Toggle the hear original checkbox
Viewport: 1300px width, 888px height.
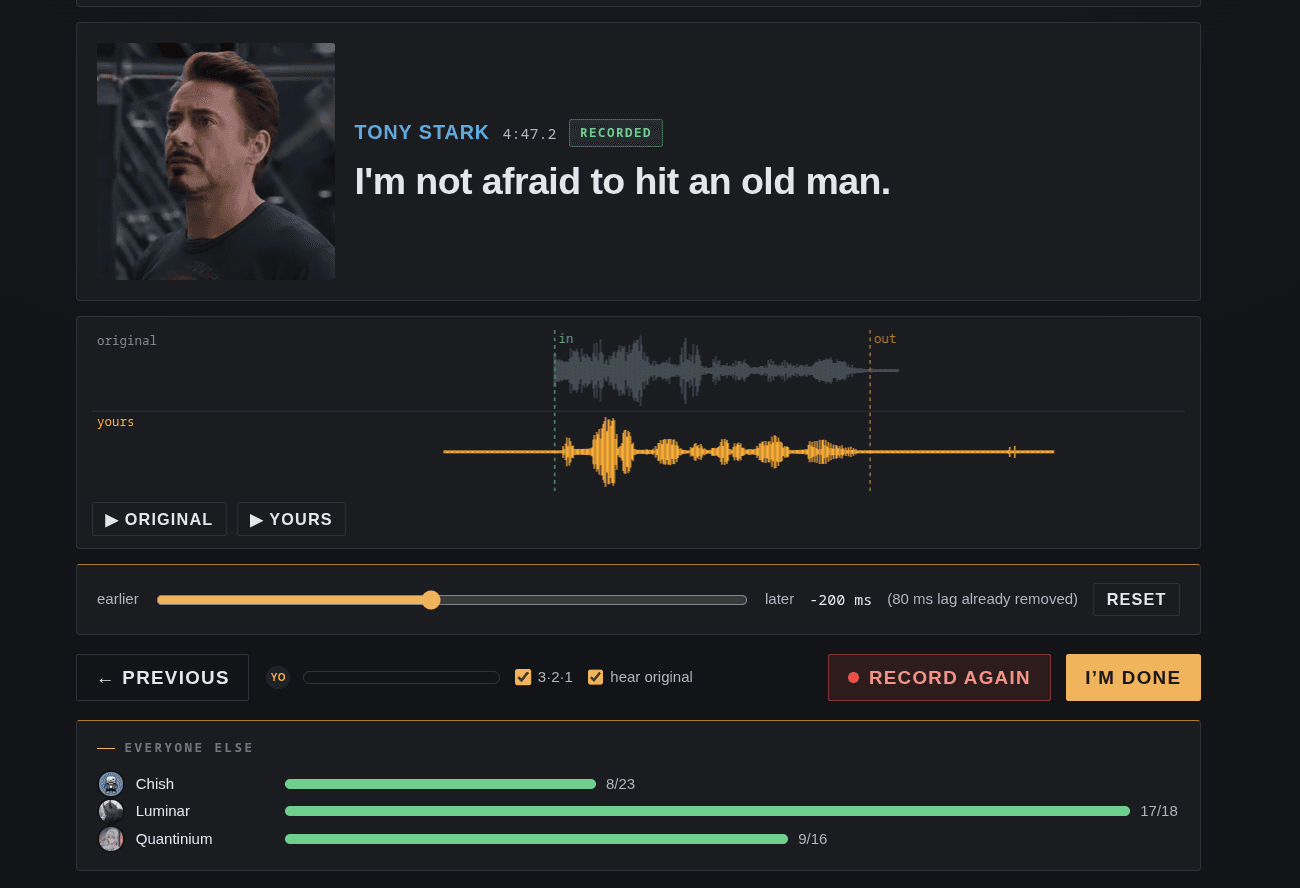click(596, 677)
